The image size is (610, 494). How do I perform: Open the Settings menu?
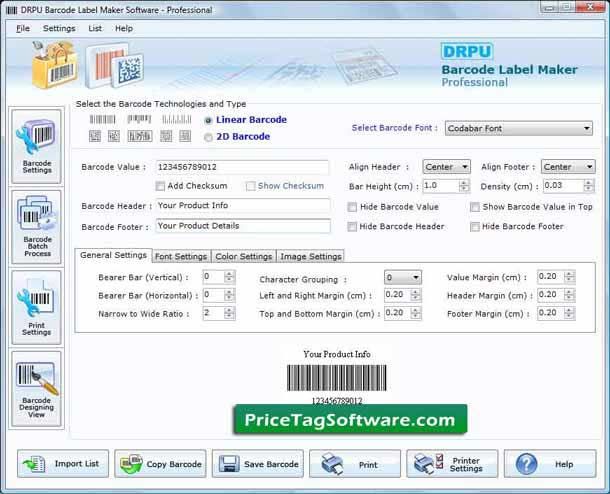59,28
